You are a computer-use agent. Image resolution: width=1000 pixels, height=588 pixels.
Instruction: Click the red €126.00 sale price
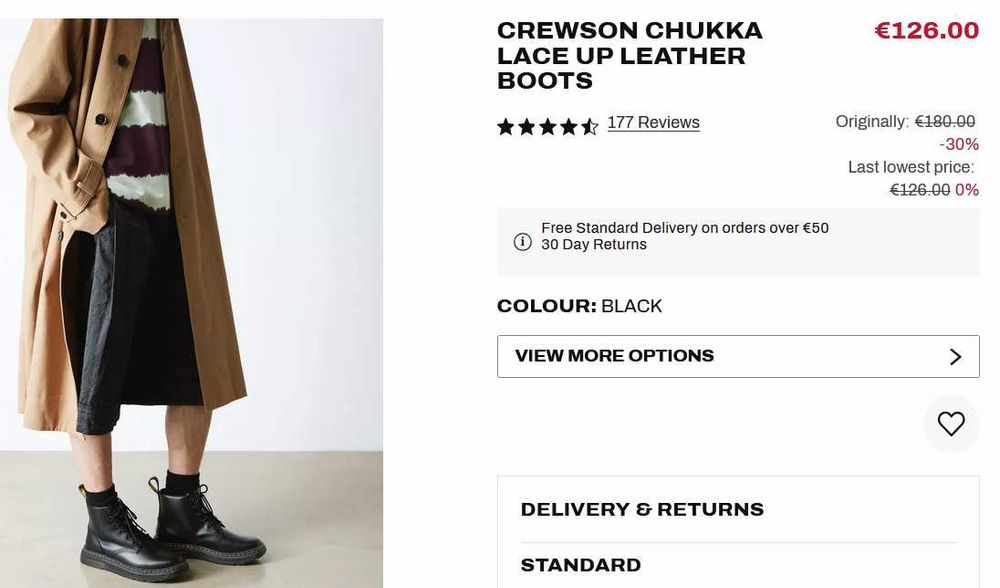pos(926,31)
